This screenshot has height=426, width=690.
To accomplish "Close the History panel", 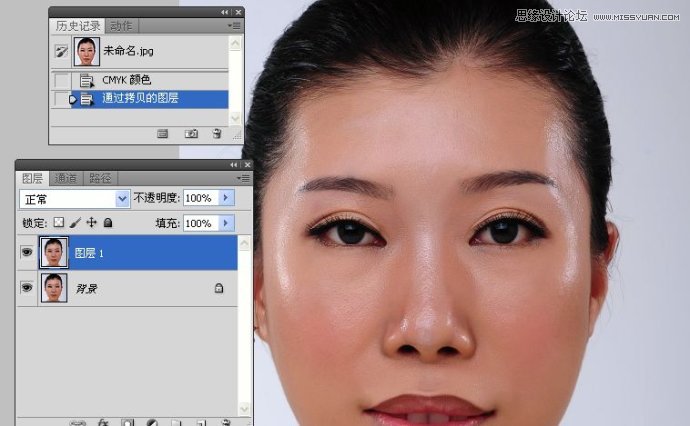I will click(239, 12).
